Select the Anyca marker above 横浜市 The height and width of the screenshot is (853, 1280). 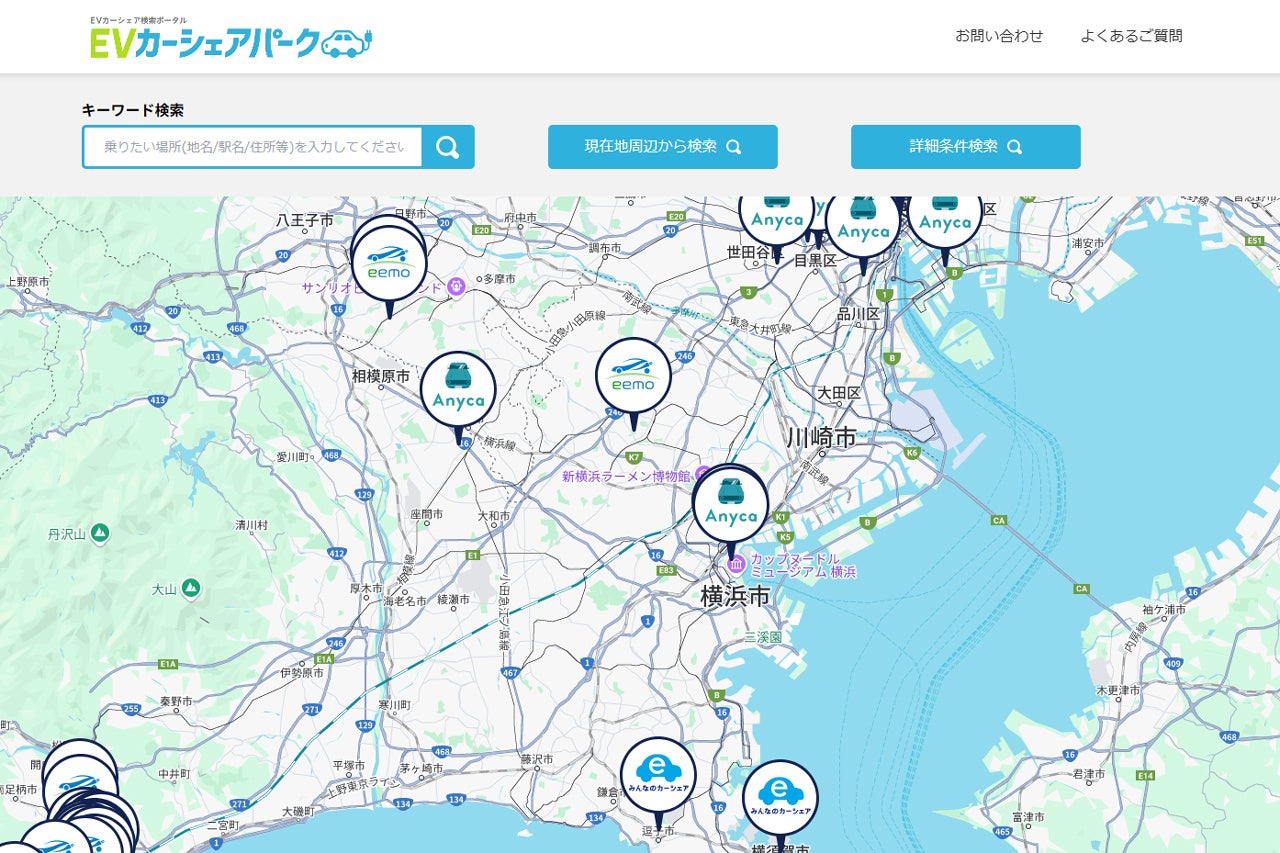(731, 506)
